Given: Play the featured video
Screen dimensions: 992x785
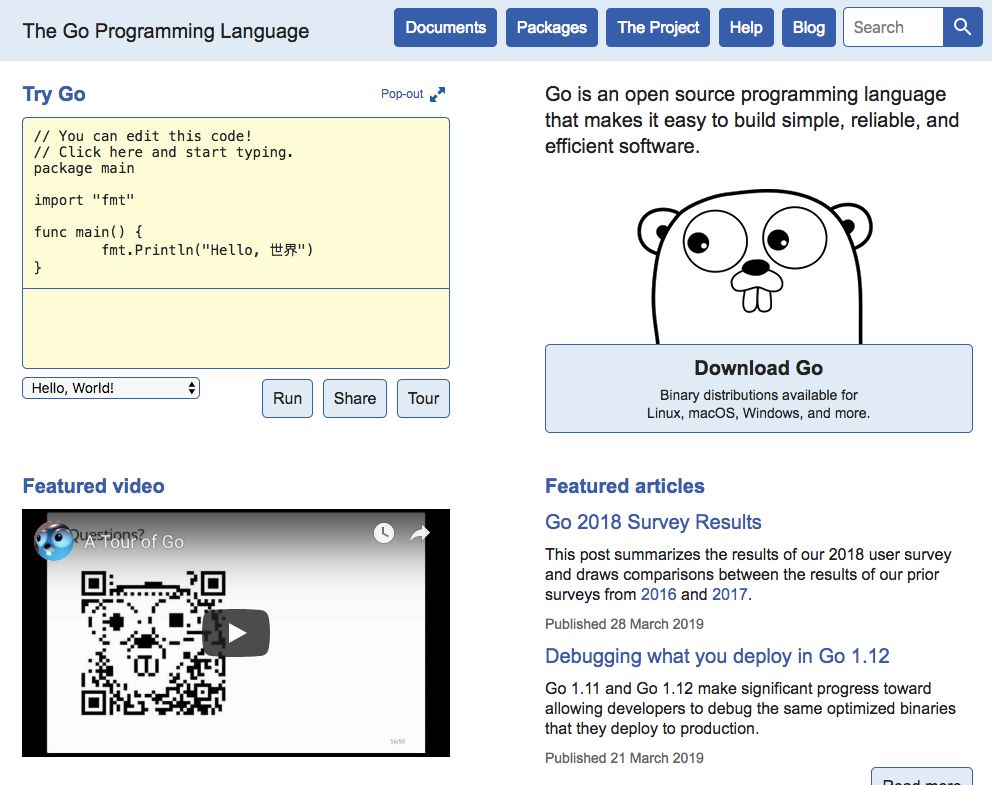Looking at the screenshot, I should coord(236,633).
